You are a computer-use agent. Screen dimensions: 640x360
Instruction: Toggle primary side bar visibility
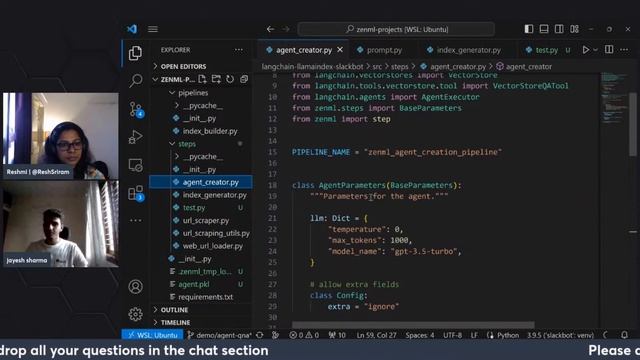coord(529,29)
